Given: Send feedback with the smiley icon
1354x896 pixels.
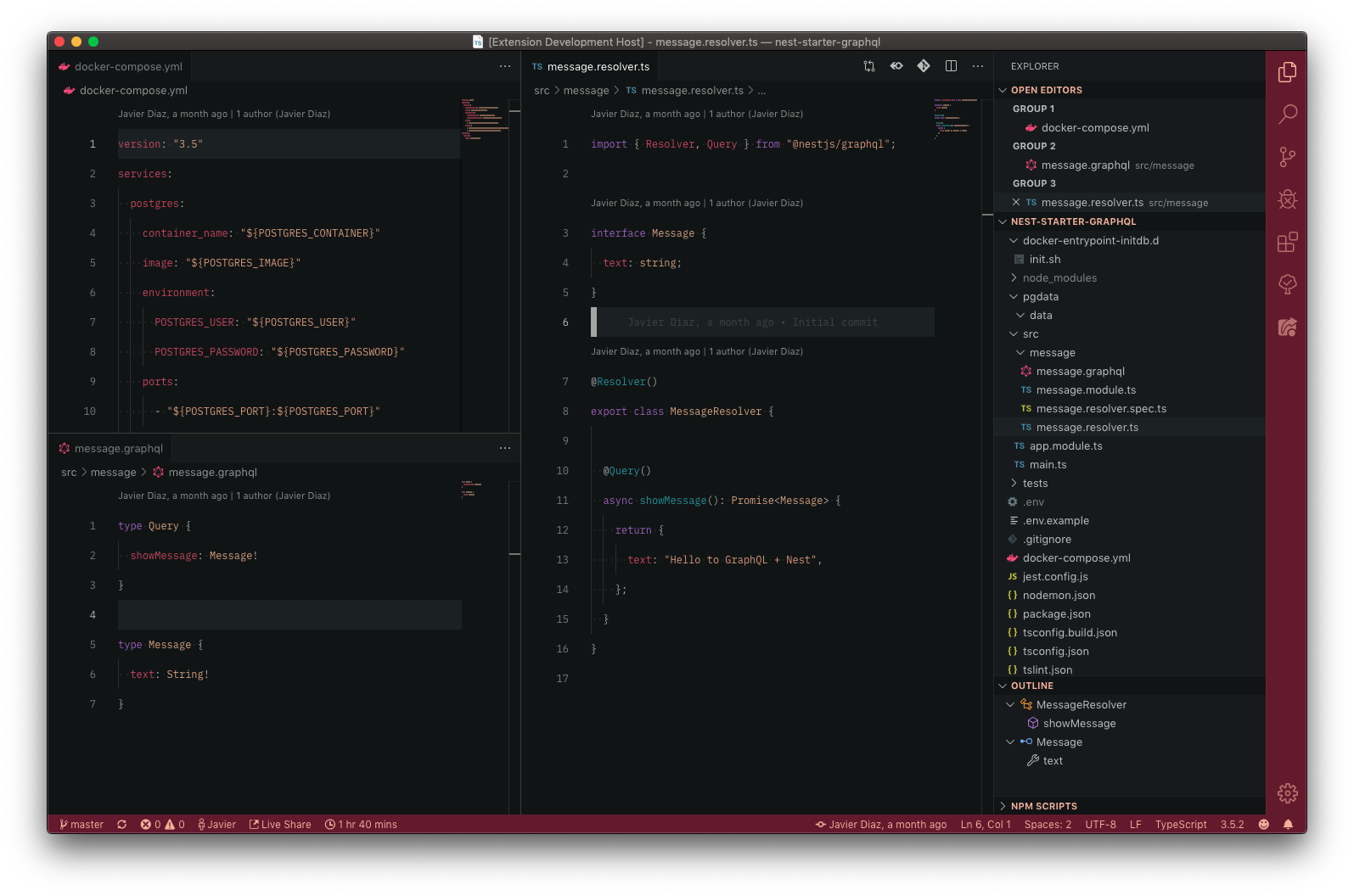Looking at the screenshot, I should pos(1263,825).
